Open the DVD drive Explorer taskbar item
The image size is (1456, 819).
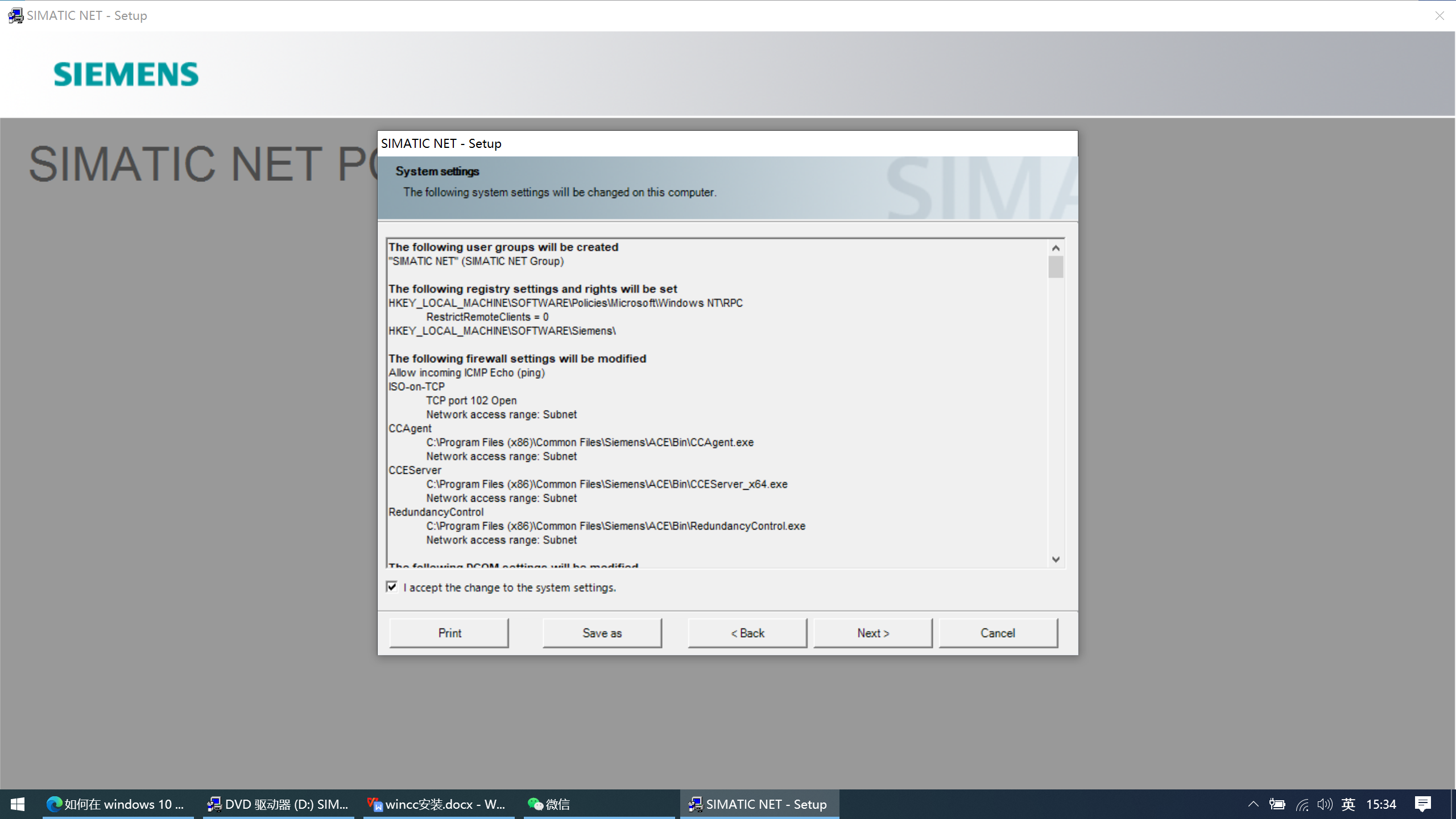[278, 804]
